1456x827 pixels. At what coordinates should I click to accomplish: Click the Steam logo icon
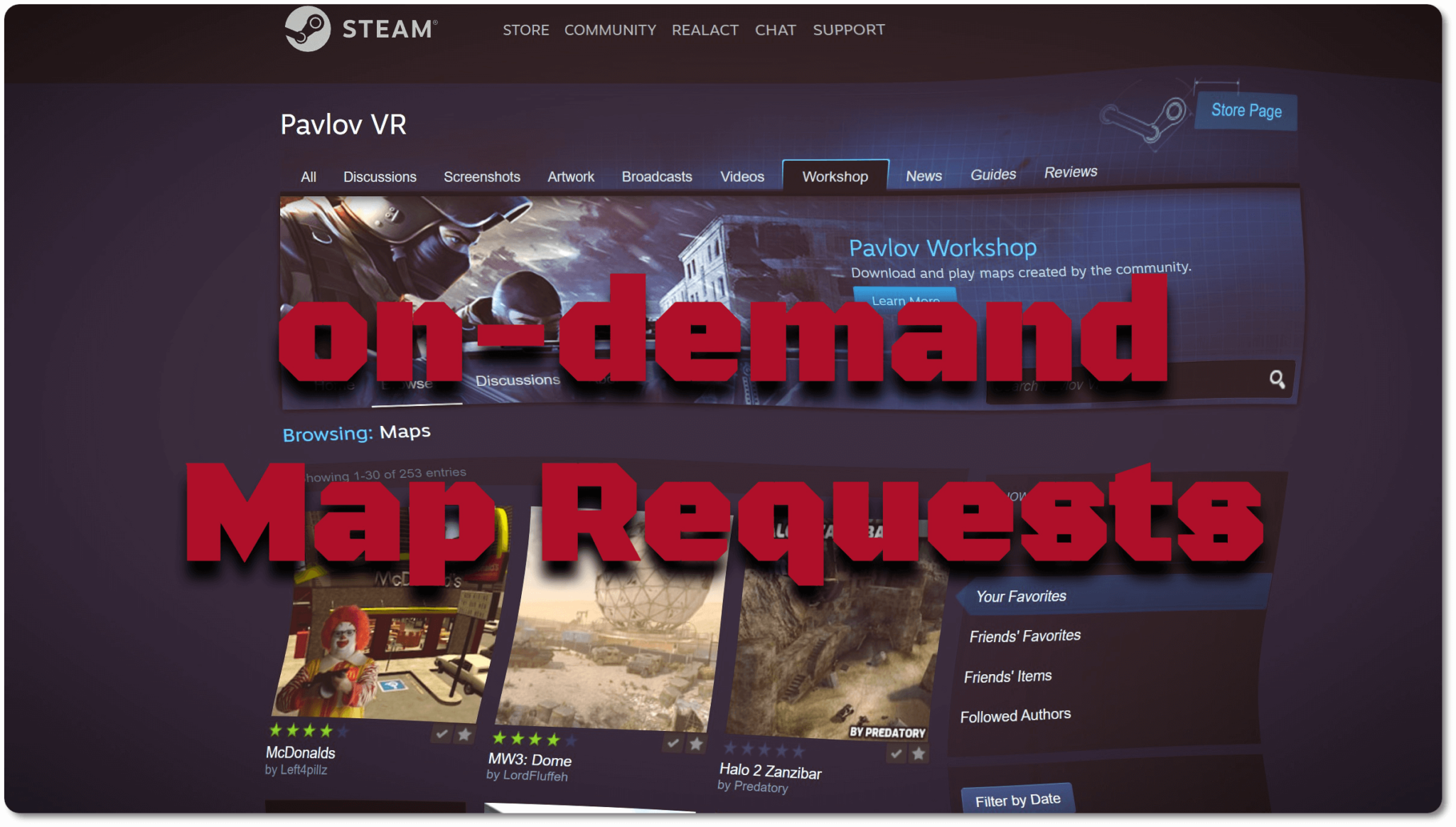point(308,29)
